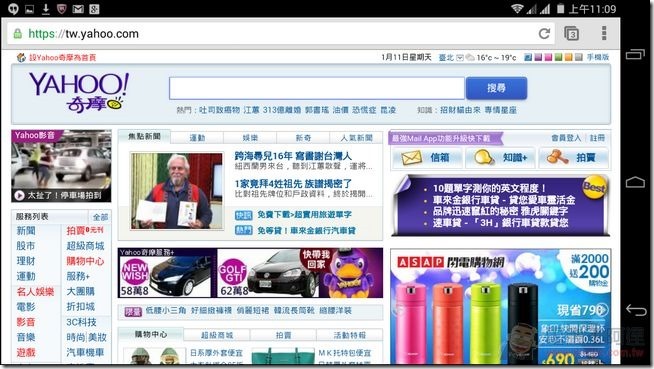Screen dimensions: 654x369
Task: Tap the Android home button
Action: tap(635, 182)
